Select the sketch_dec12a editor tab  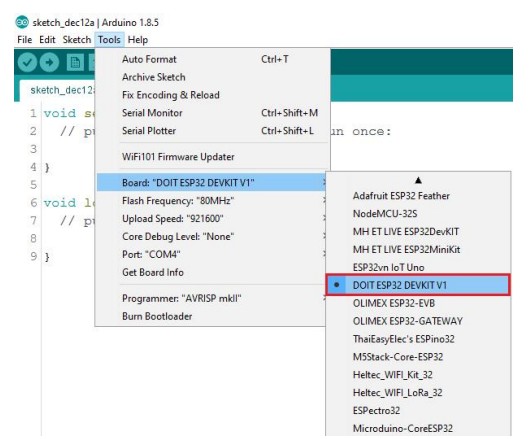[57, 90]
